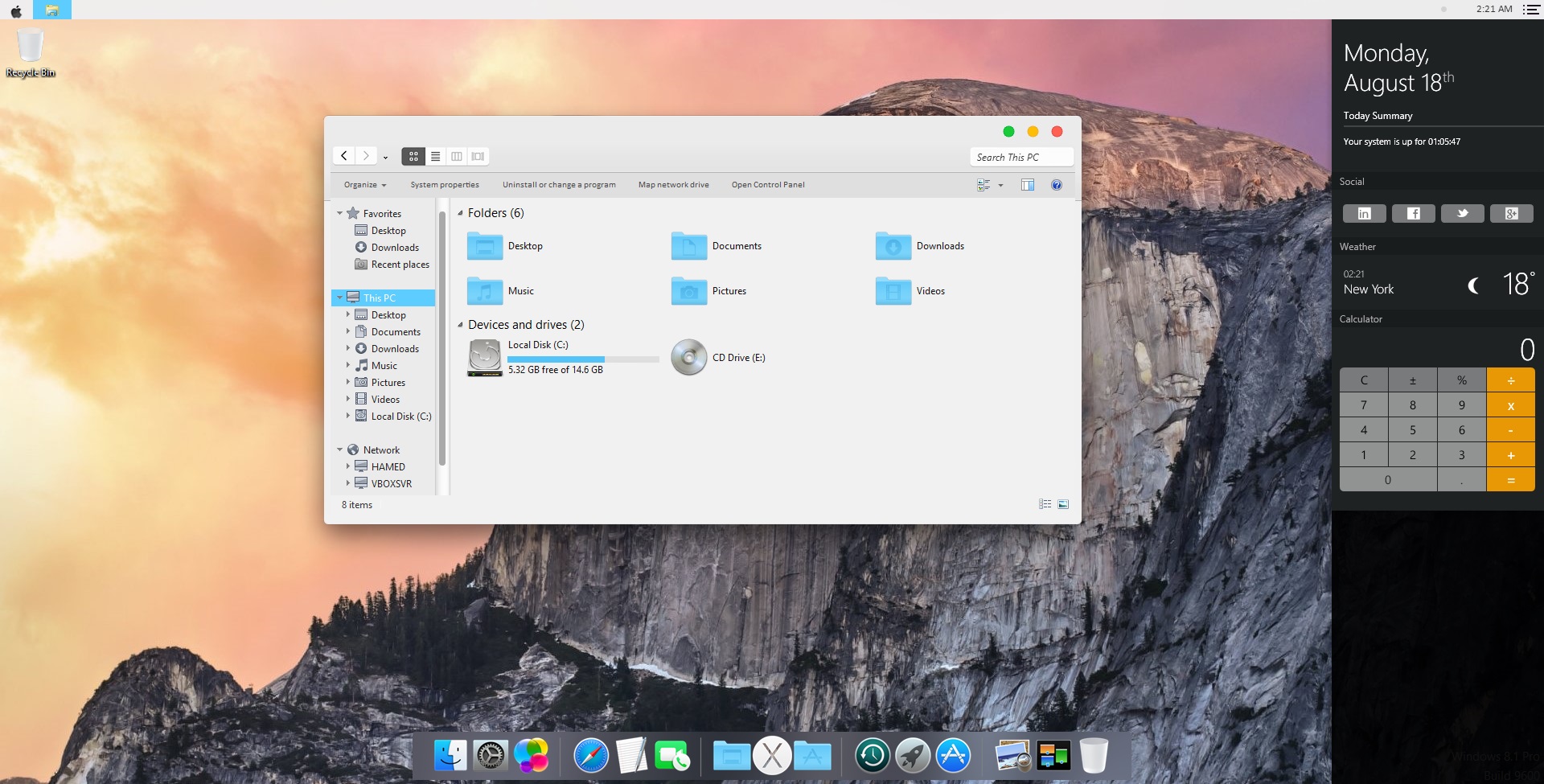This screenshot has width=1544, height=784.
Task: Click Local Disk (C:) drive icon
Action: (x=485, y=358)
